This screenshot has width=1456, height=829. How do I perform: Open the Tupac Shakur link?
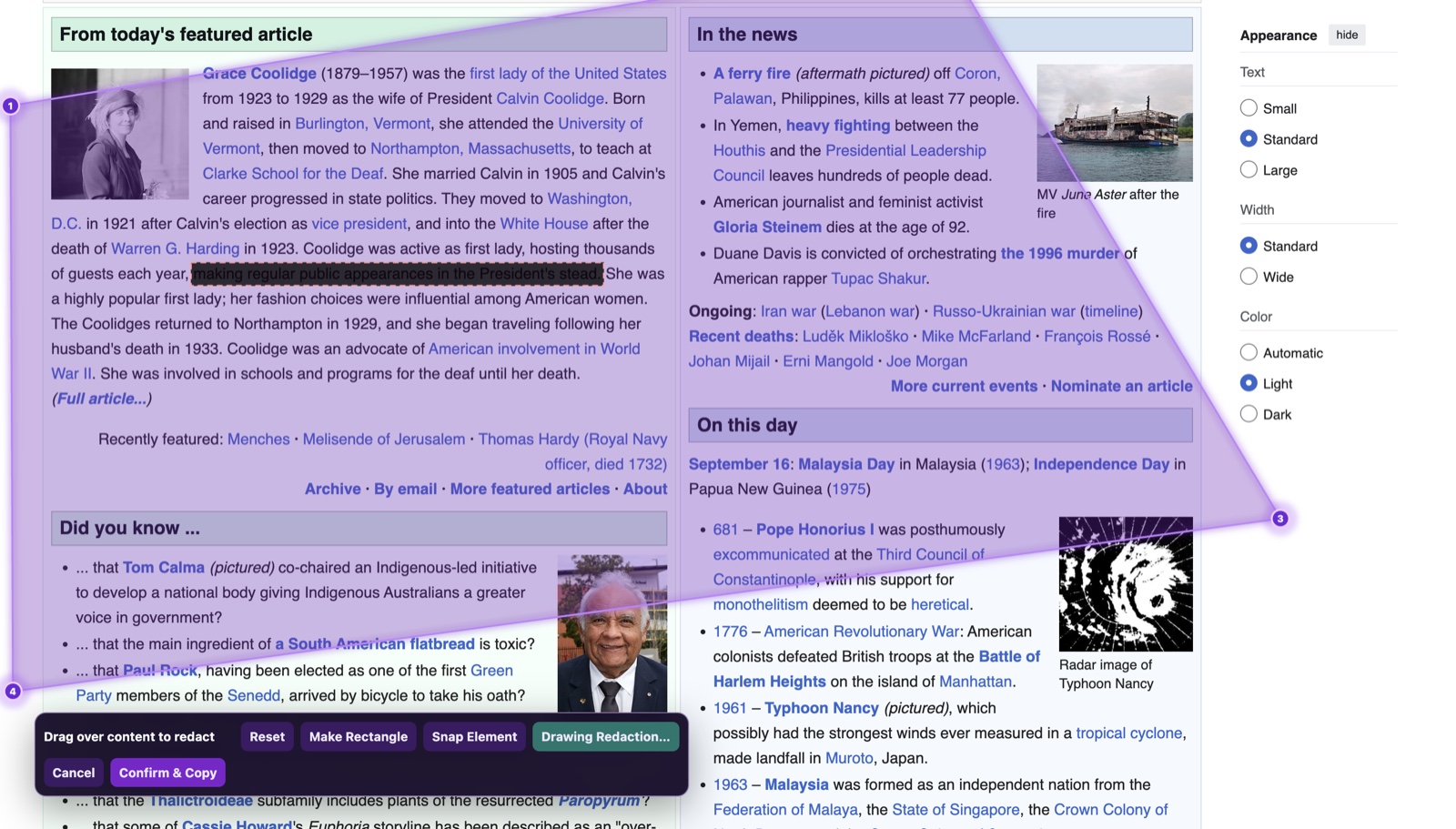[878, 278]
